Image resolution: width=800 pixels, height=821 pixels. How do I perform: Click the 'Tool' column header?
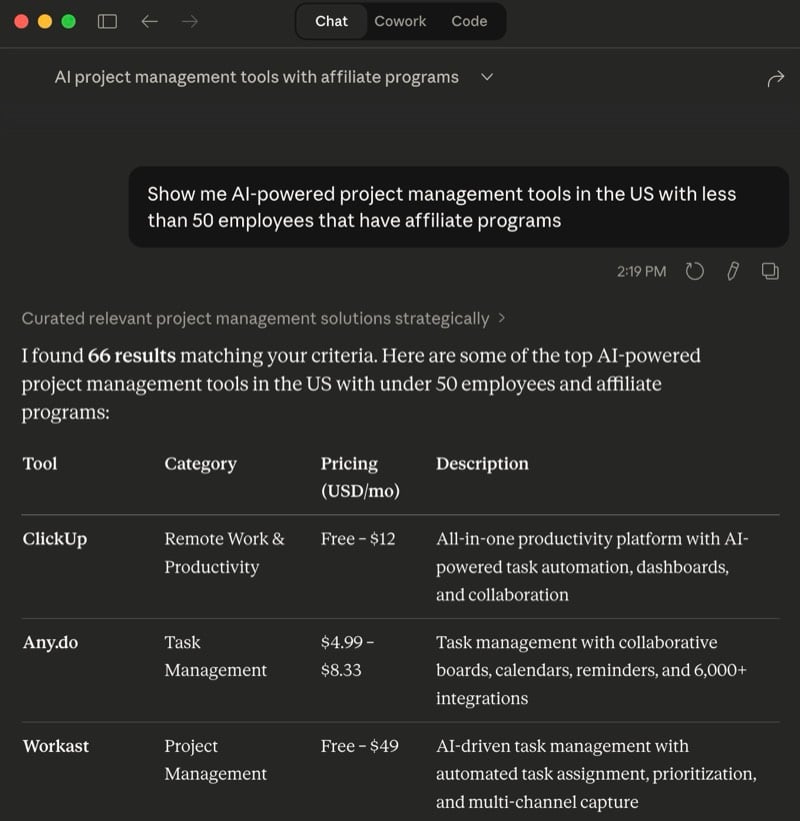pos(40,464)
